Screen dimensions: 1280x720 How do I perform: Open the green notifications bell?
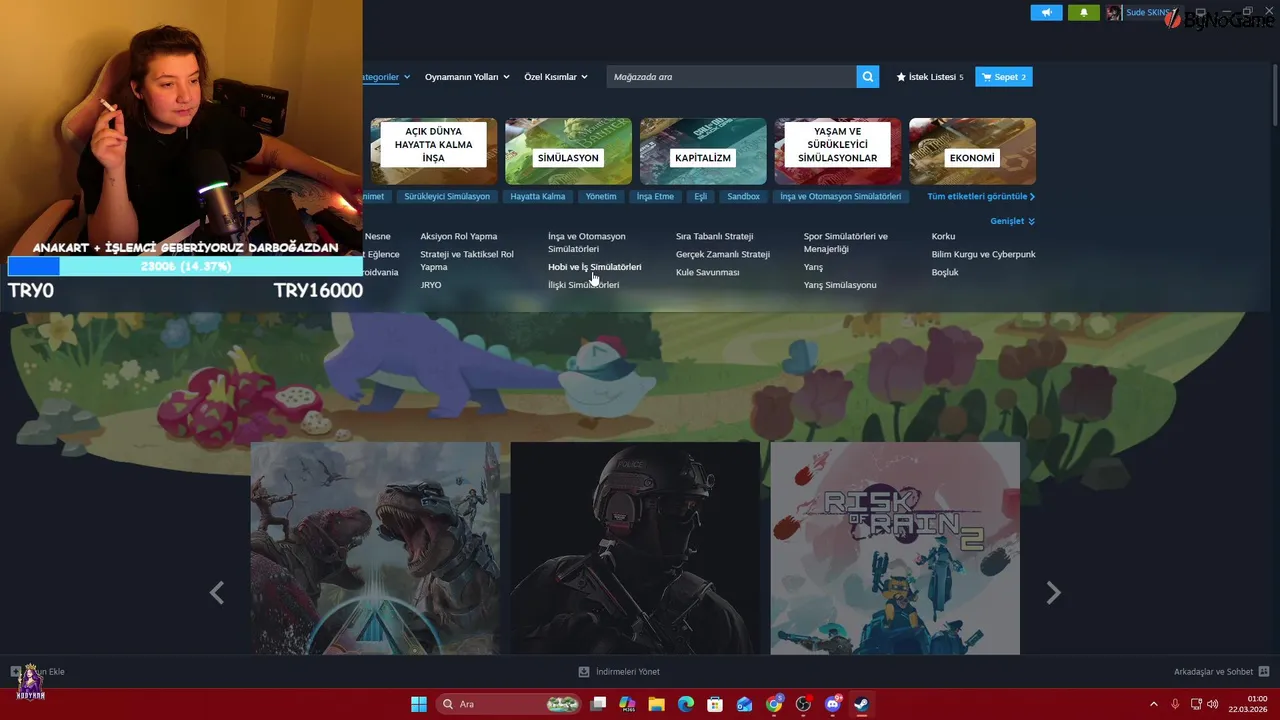[x=1083, y=13]
